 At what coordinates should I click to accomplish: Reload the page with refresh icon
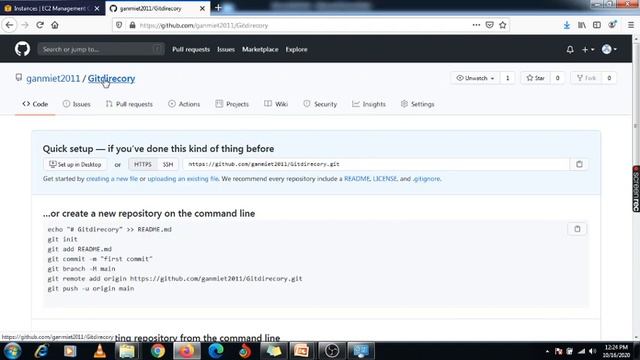(x=40, y=25)
